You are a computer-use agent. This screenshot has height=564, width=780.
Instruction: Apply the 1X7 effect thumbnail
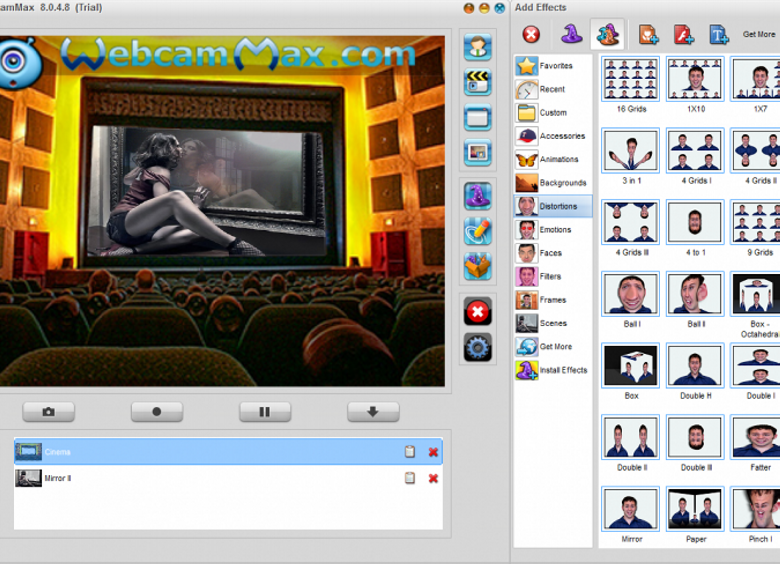tap(756, 79)
